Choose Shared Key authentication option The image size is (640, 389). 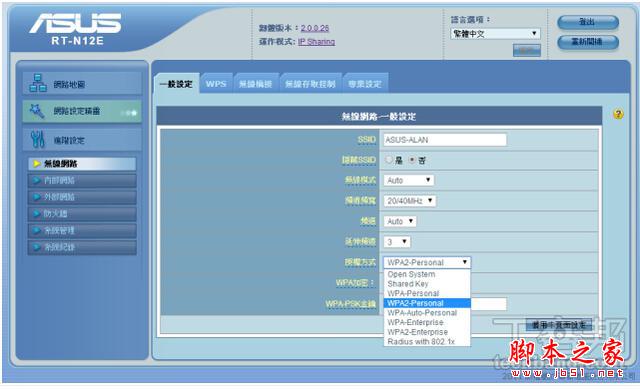pyautogui.click(x=427, y=284)
